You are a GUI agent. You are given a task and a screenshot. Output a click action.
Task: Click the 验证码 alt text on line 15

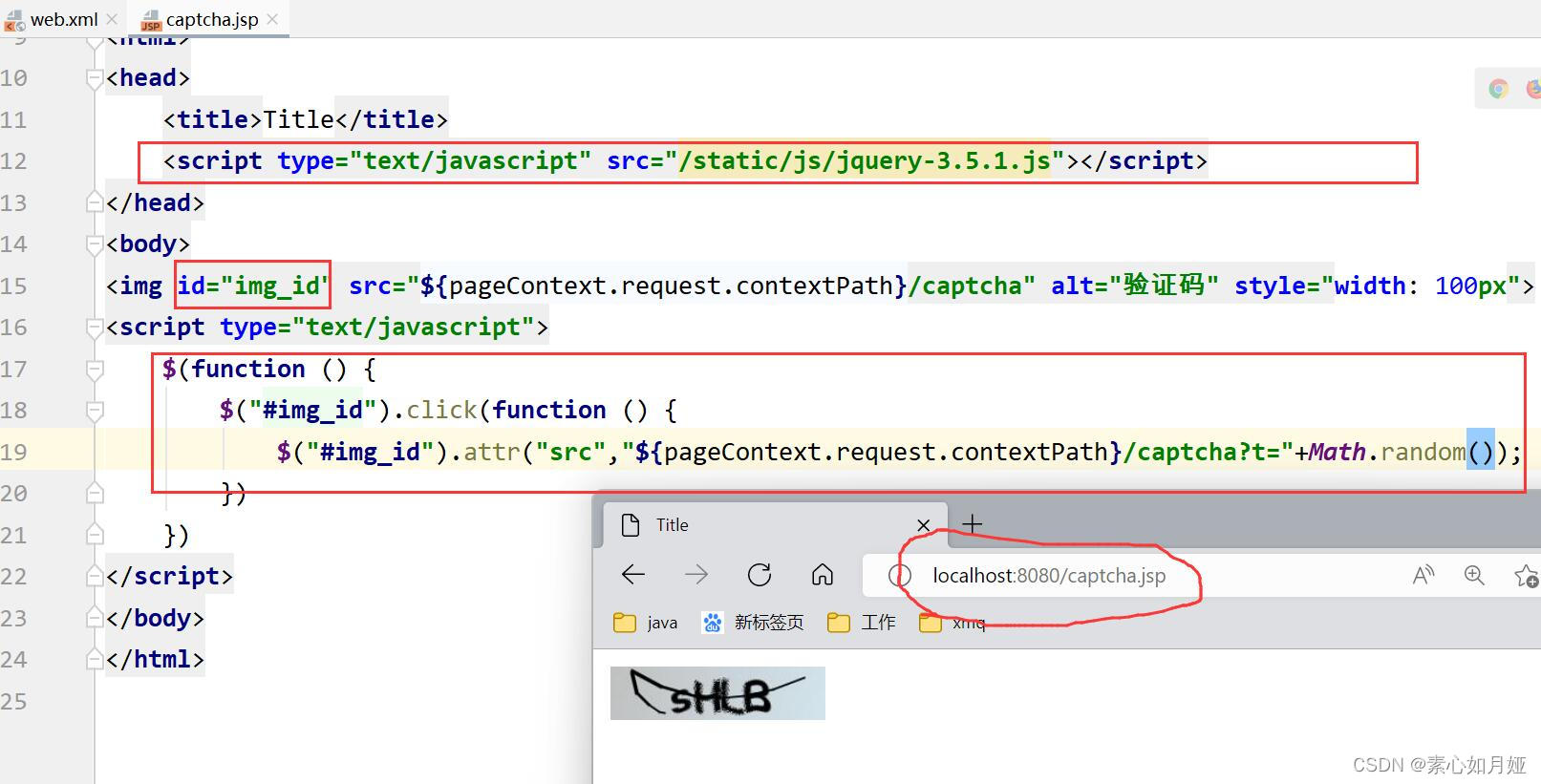click(x=1164, y=286)
